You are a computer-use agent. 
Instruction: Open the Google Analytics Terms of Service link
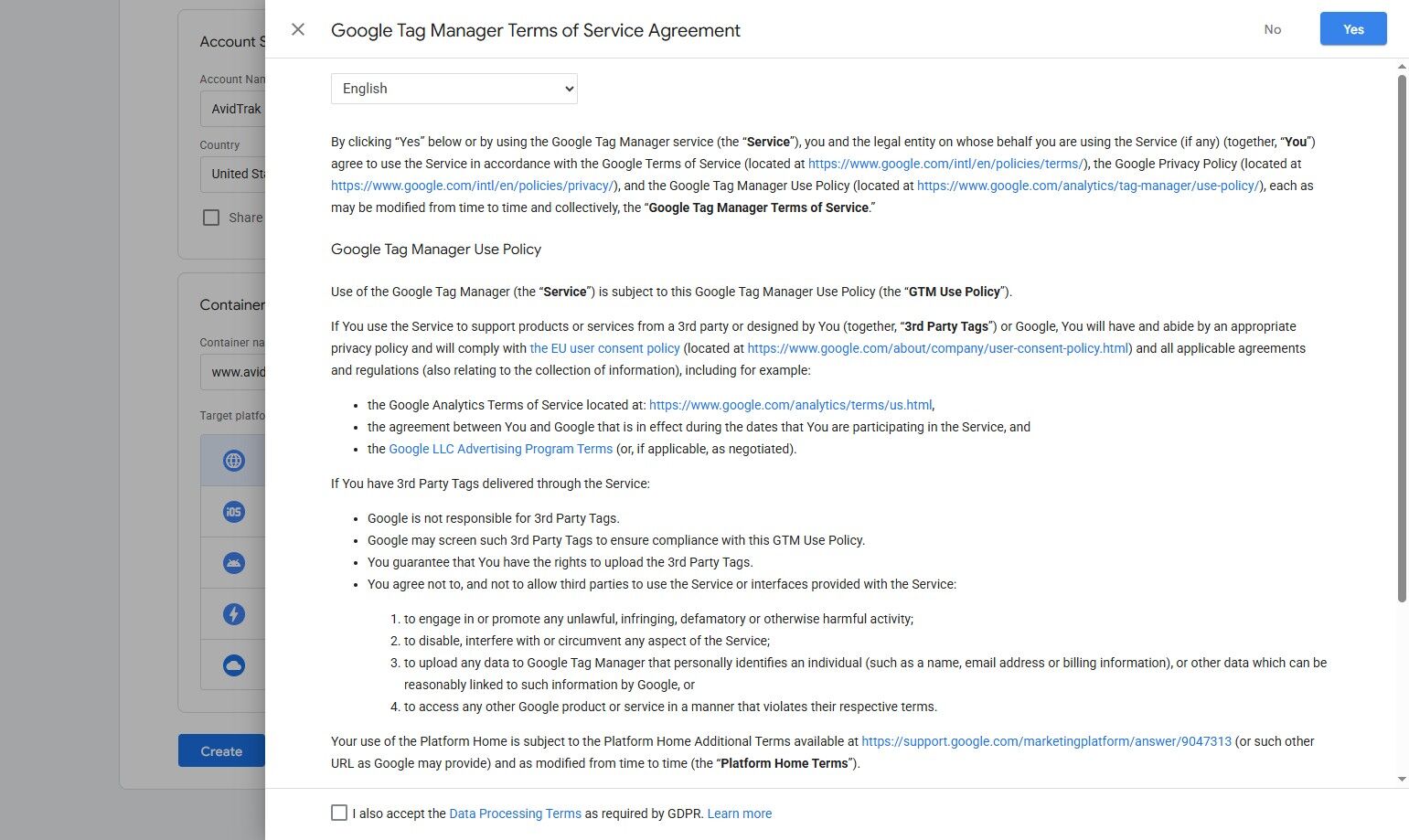tap(790, 405)
